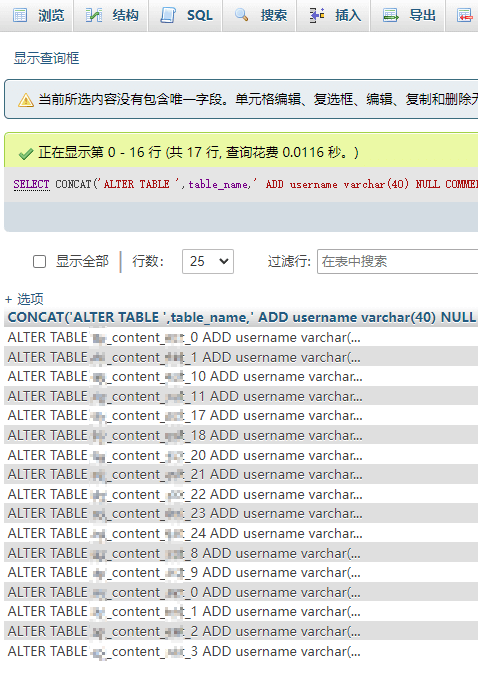Viewport: 478px width, 674px height.
Task: Switch to the SQL tab
Action: pos(186,15)
